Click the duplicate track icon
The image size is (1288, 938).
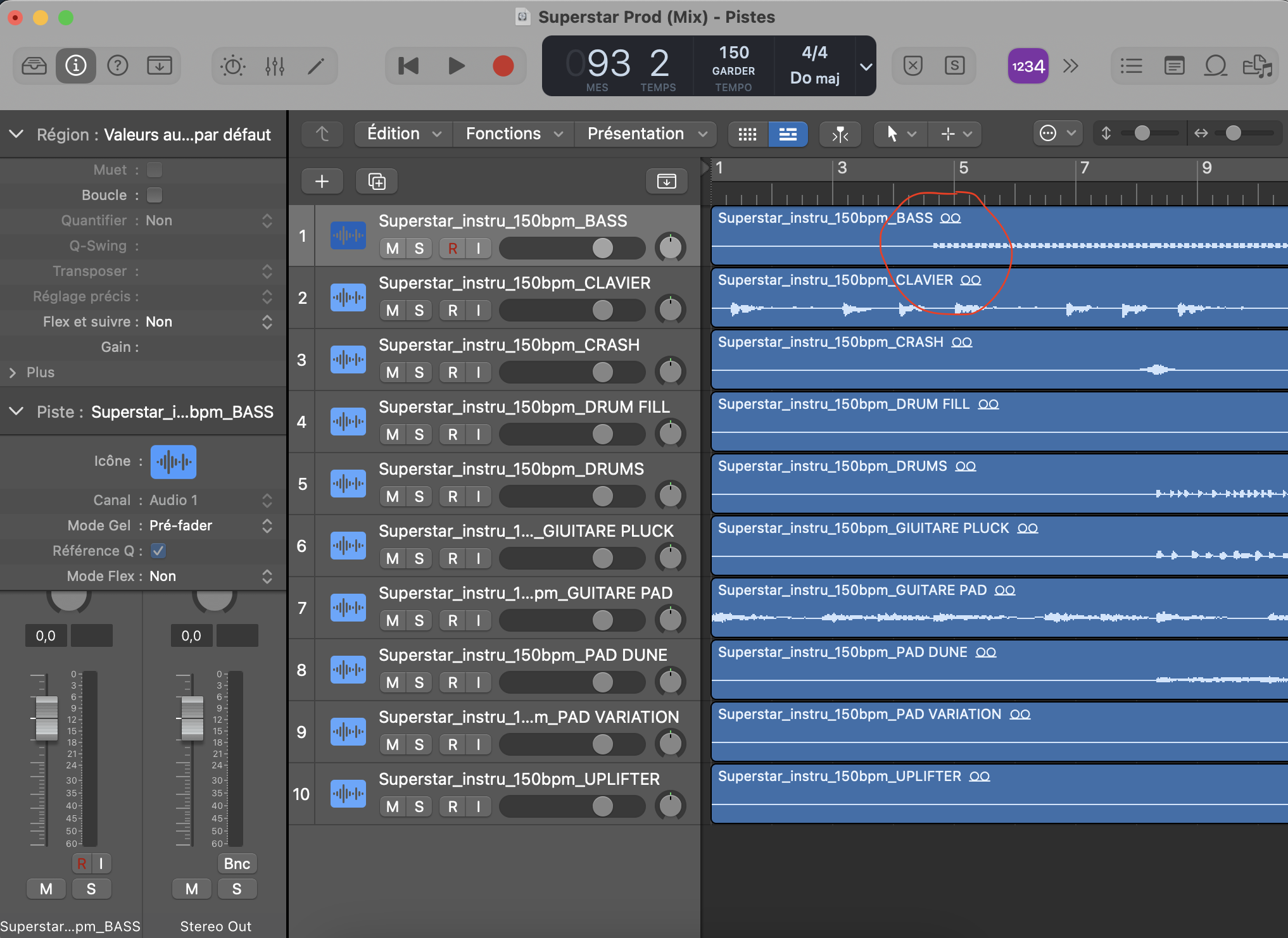click(376, 181)
